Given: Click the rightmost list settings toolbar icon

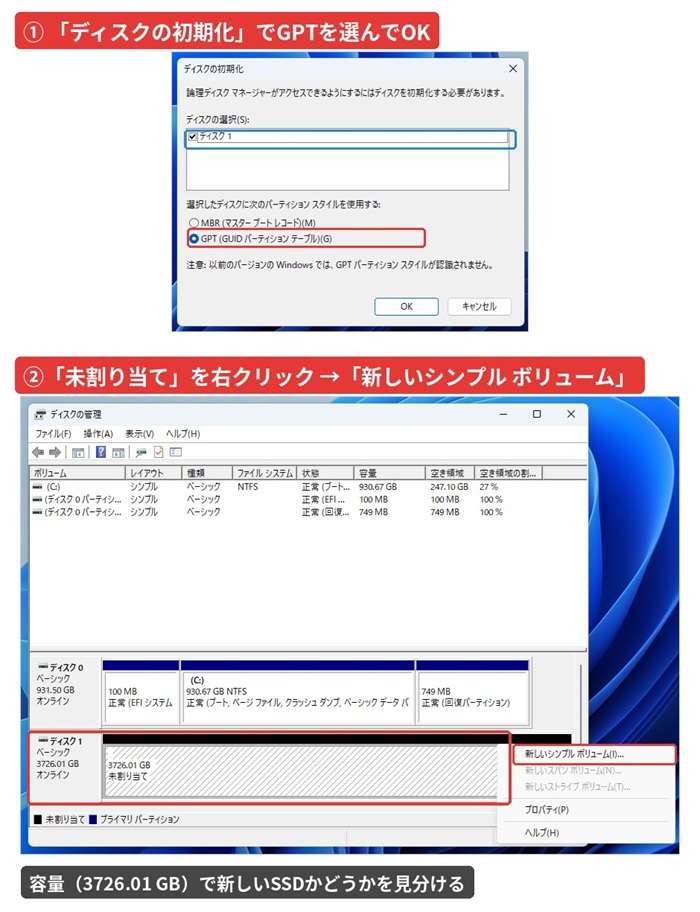Looking at the screenshot, I should [x=176, y=452].
